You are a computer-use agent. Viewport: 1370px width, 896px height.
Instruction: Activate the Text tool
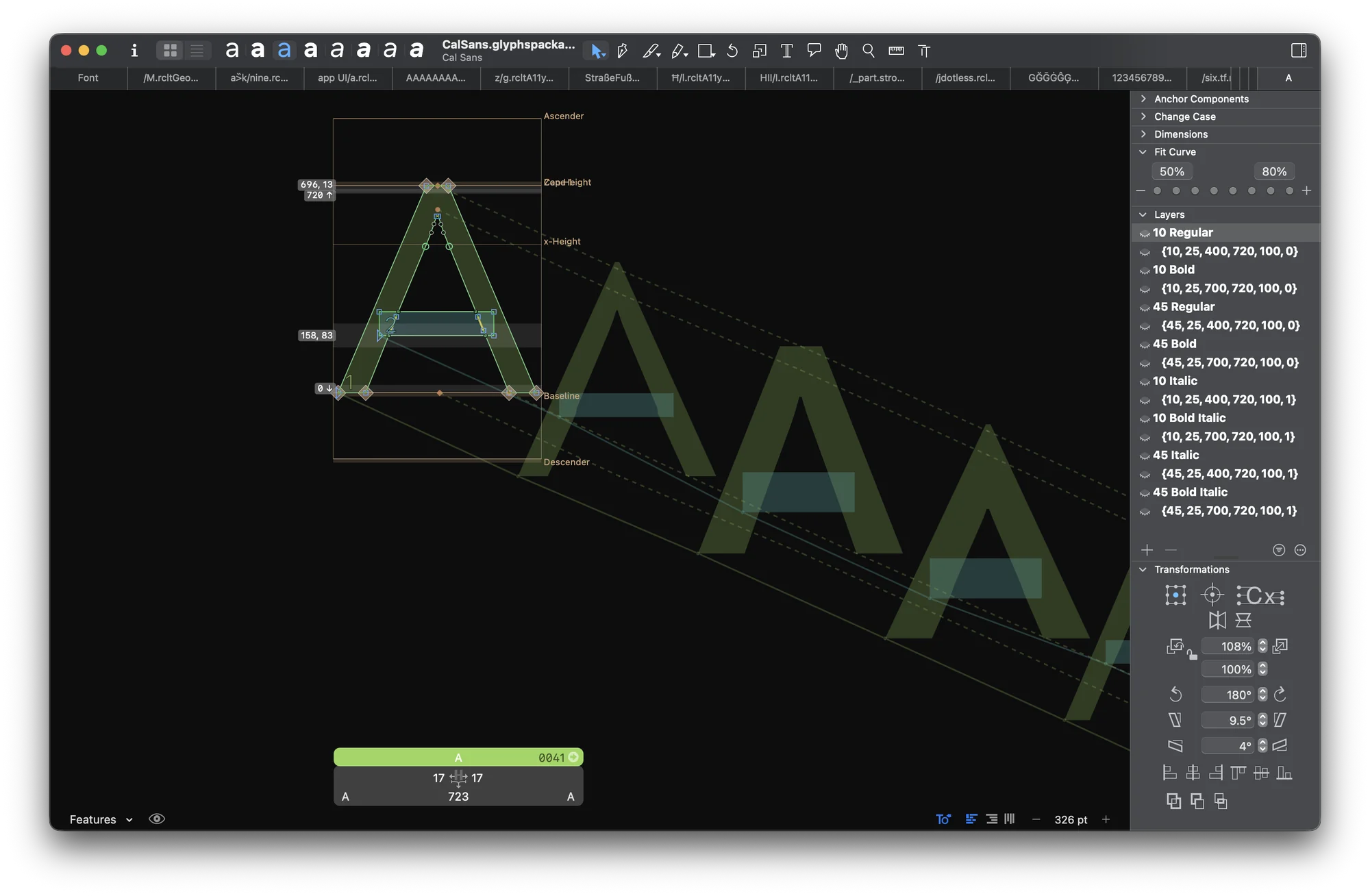(x=786, y=51)
